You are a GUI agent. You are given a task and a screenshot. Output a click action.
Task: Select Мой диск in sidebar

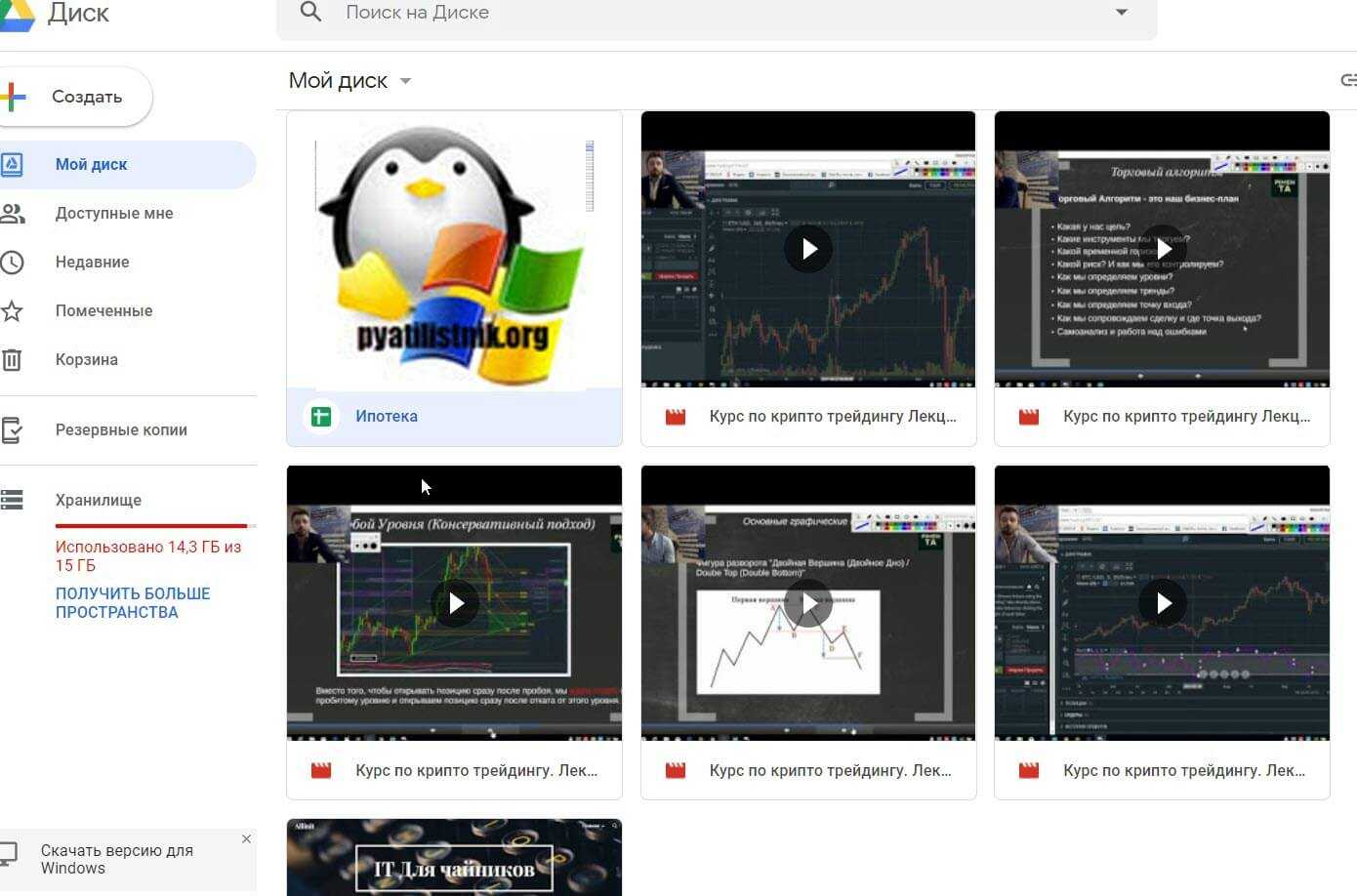(x=92, y=164)
